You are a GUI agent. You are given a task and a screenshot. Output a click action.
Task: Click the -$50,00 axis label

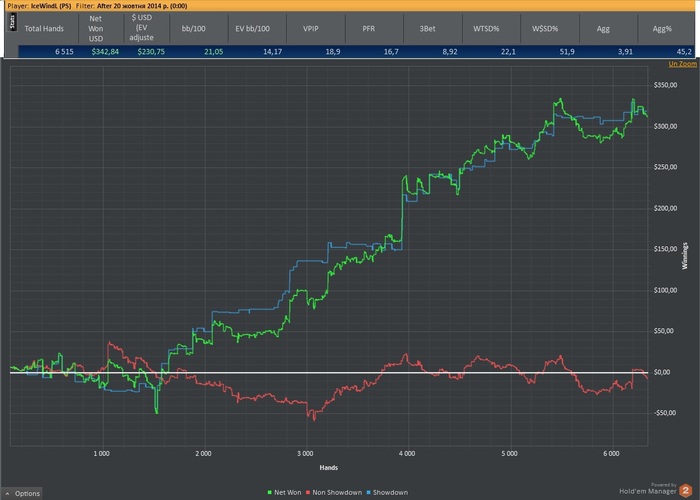pyautogui.click(x=665, y=413)
